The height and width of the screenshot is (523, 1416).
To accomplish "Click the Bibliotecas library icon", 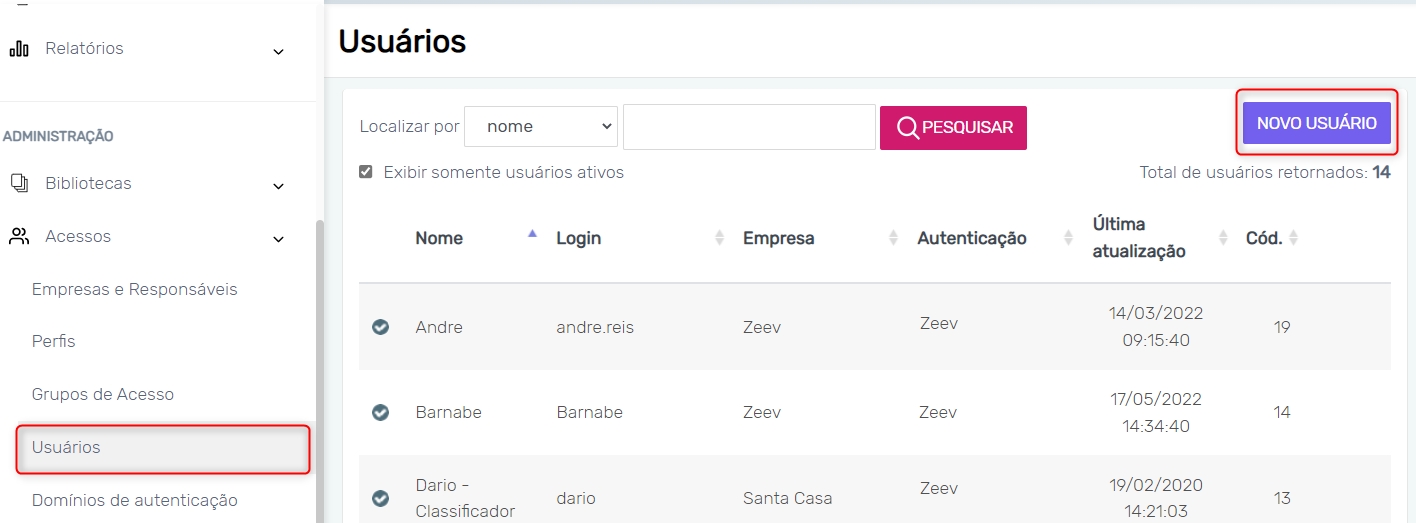I will point(18,184).
